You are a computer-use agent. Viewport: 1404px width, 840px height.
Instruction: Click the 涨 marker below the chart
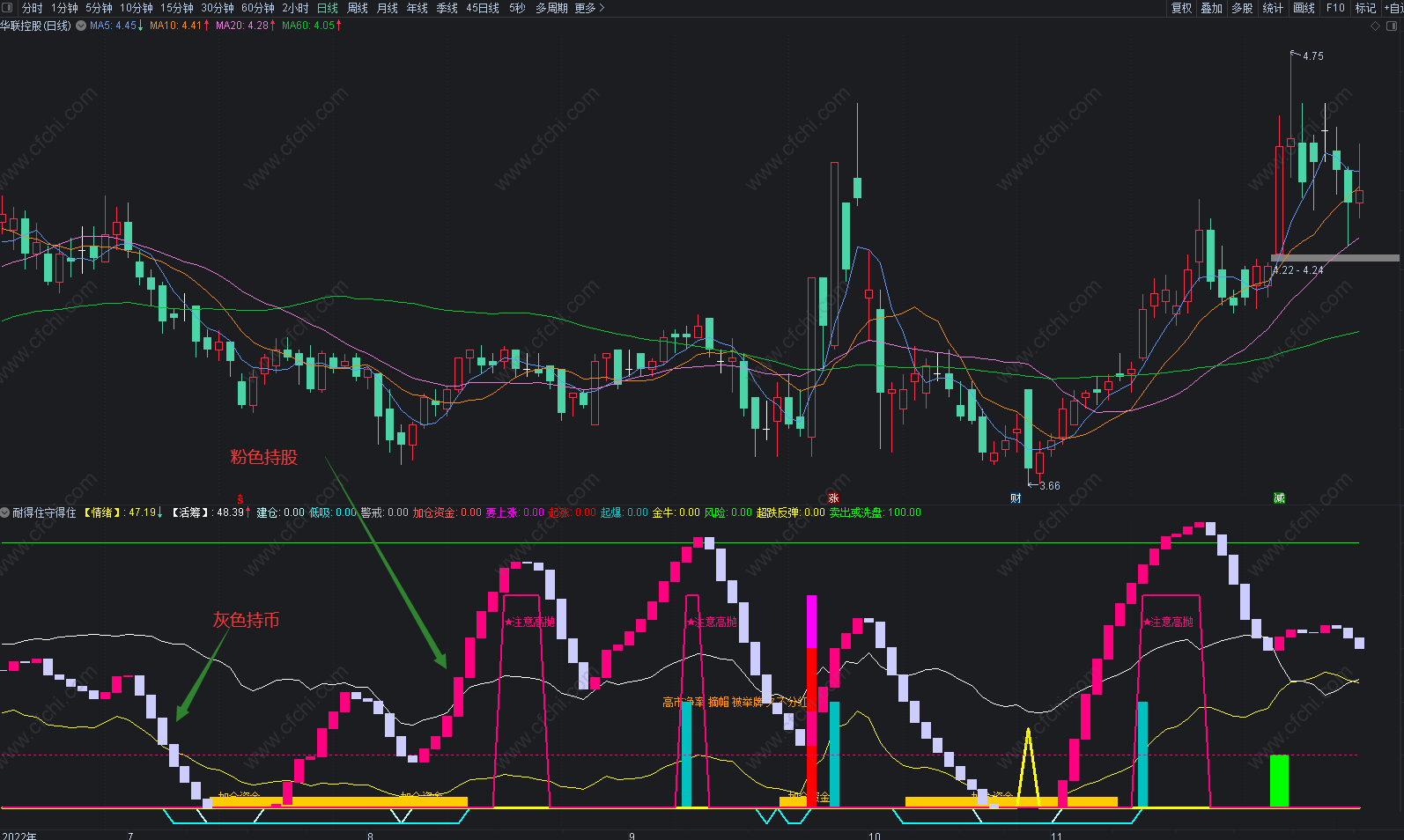(833, 498)
